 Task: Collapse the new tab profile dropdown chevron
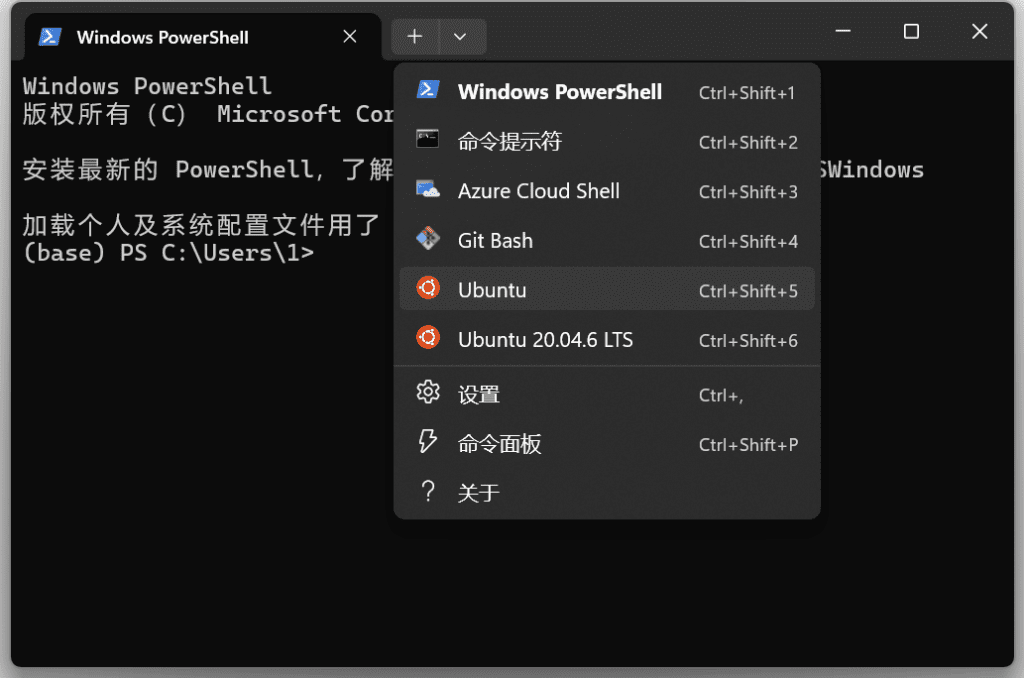[x=460, y=37]
